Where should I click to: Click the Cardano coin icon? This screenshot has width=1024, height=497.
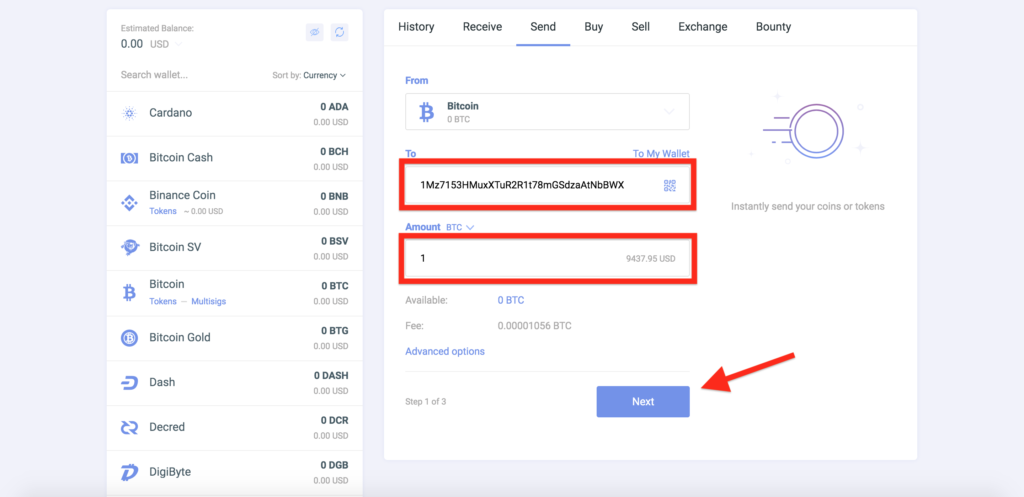tap(129, 114)
